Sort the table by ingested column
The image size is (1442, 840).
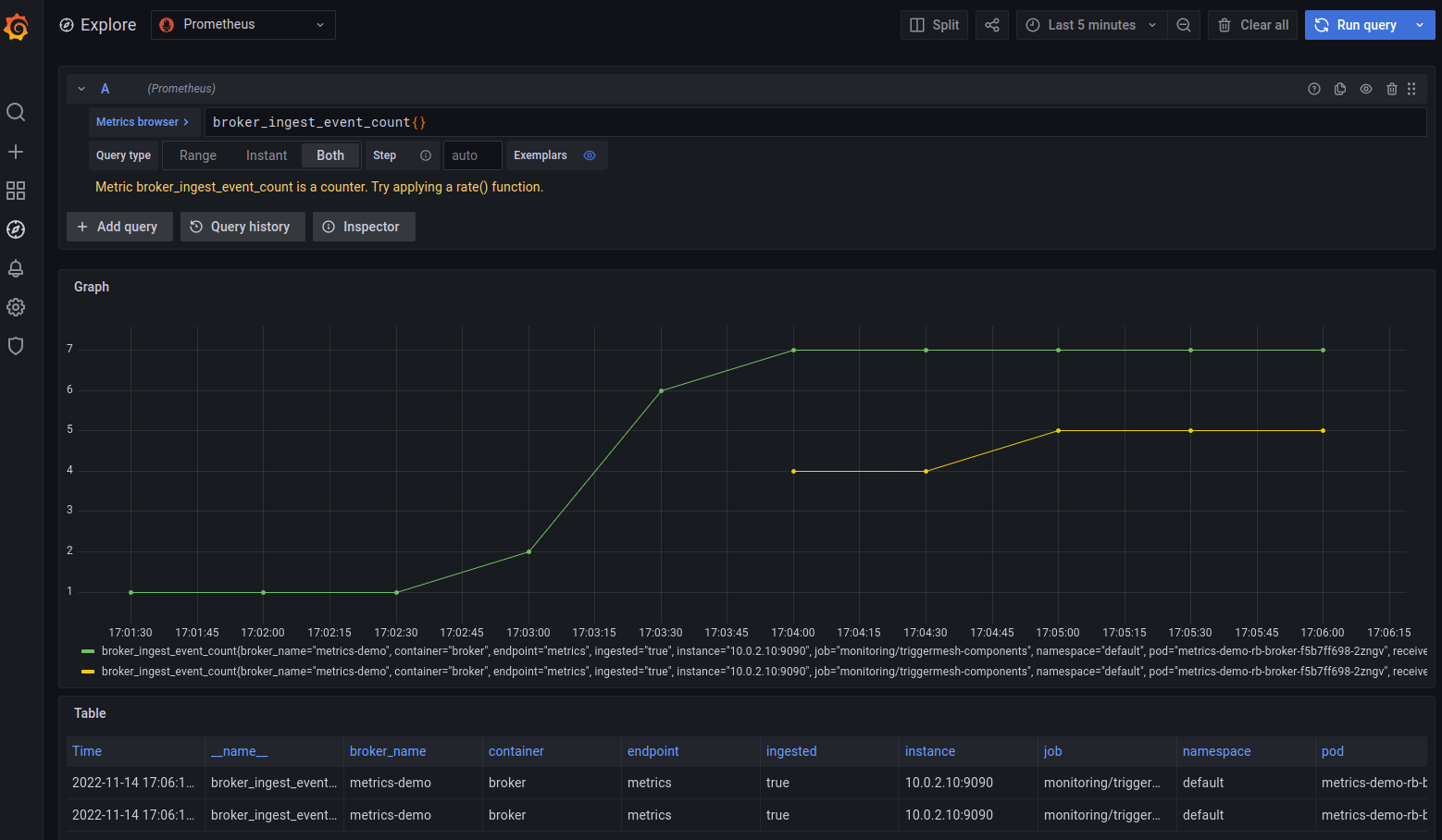point(791,751)
